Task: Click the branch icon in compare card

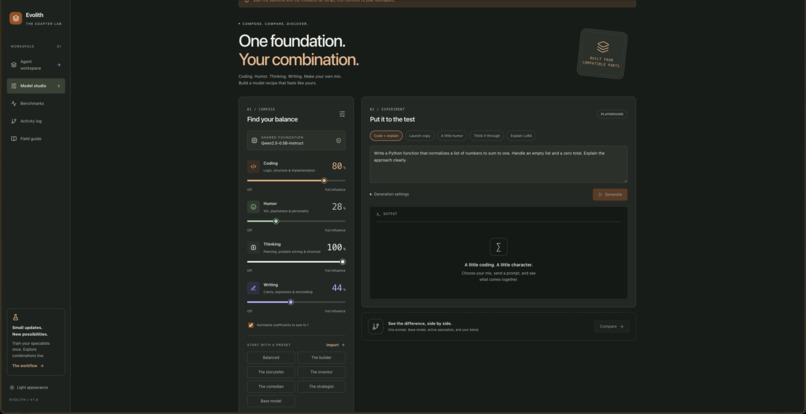Action: coord(376,326)
